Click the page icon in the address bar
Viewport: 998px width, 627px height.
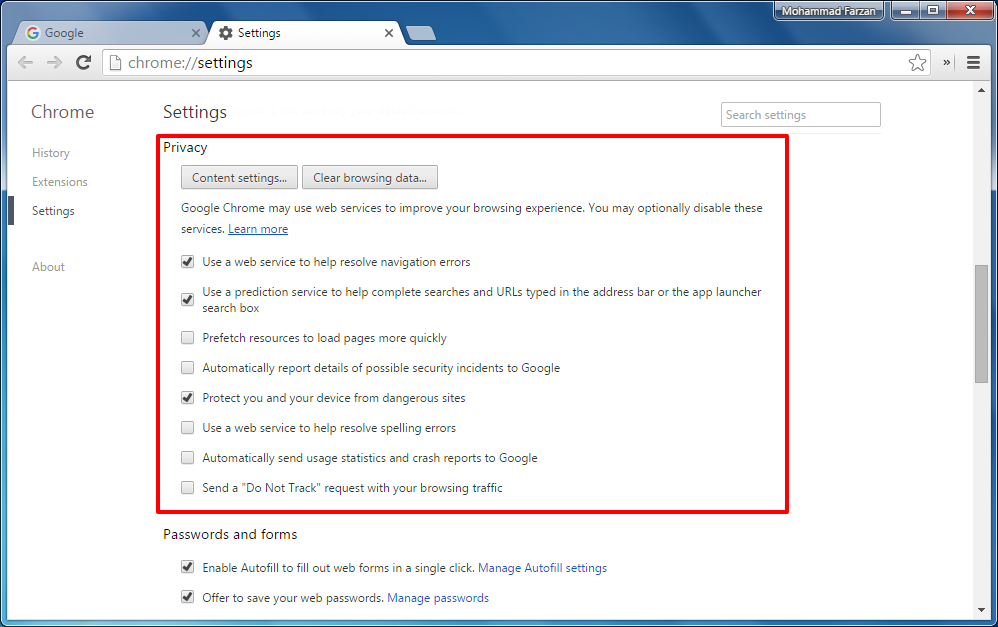point(115,62)
